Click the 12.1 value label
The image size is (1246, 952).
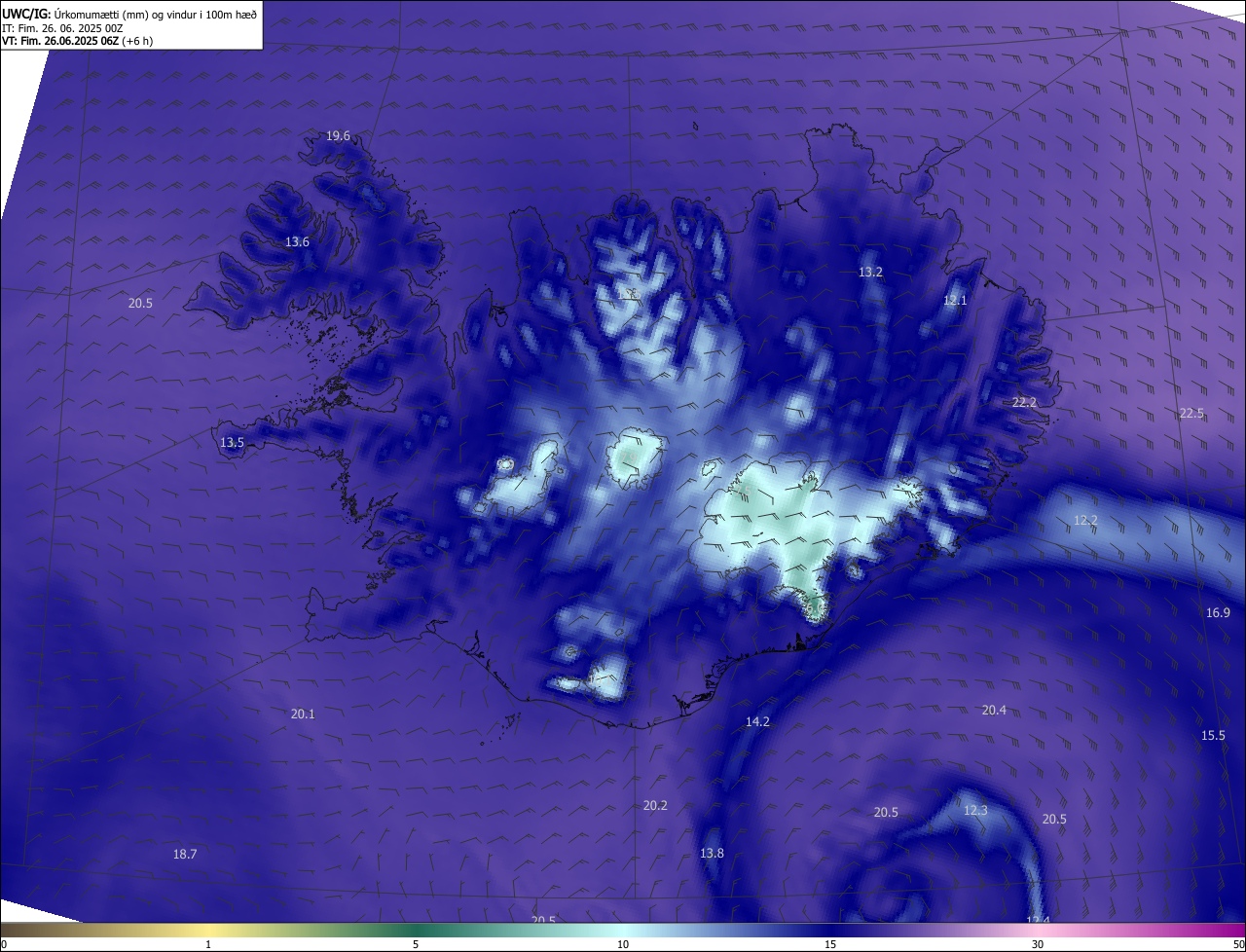click(955, 300)
